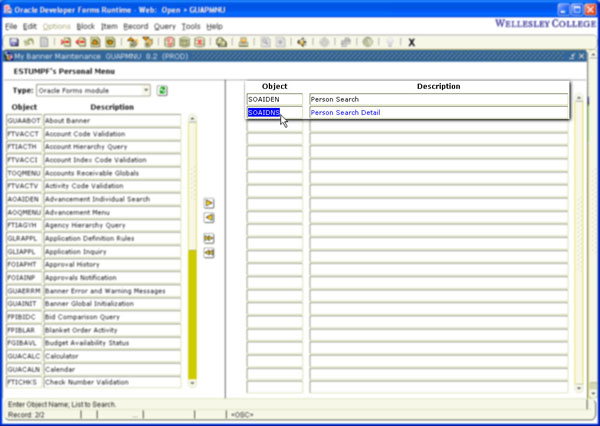Select GUACALC Calculator entry
The image size is (600, 426).
pos(93,356)
